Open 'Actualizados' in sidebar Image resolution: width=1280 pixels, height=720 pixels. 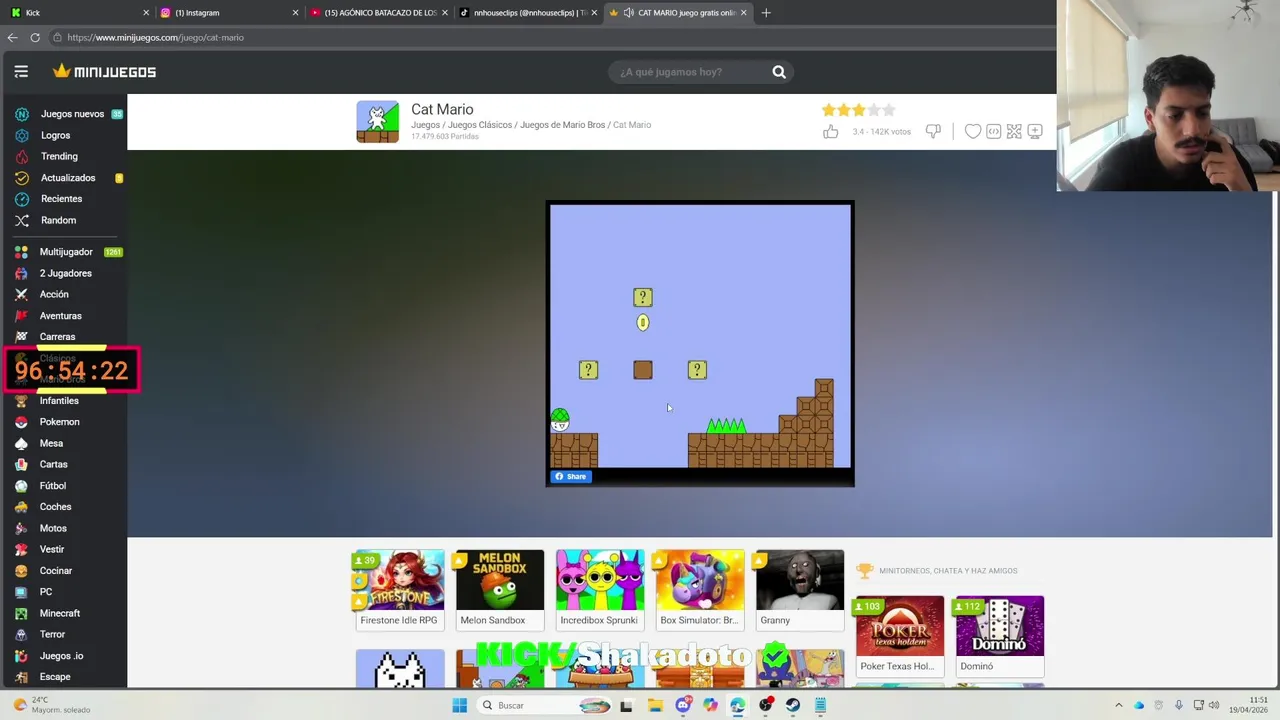68,178
